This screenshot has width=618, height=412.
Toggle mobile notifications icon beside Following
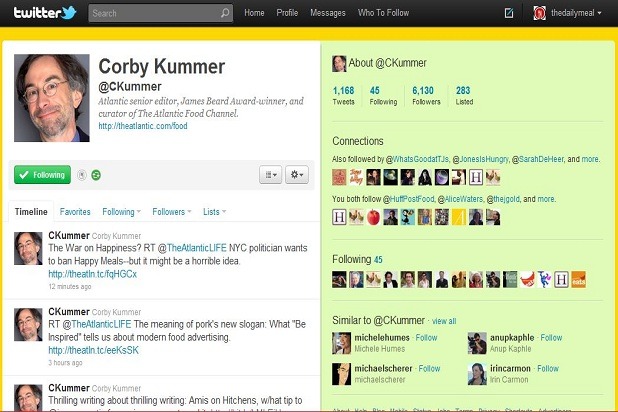coord(82,175)
